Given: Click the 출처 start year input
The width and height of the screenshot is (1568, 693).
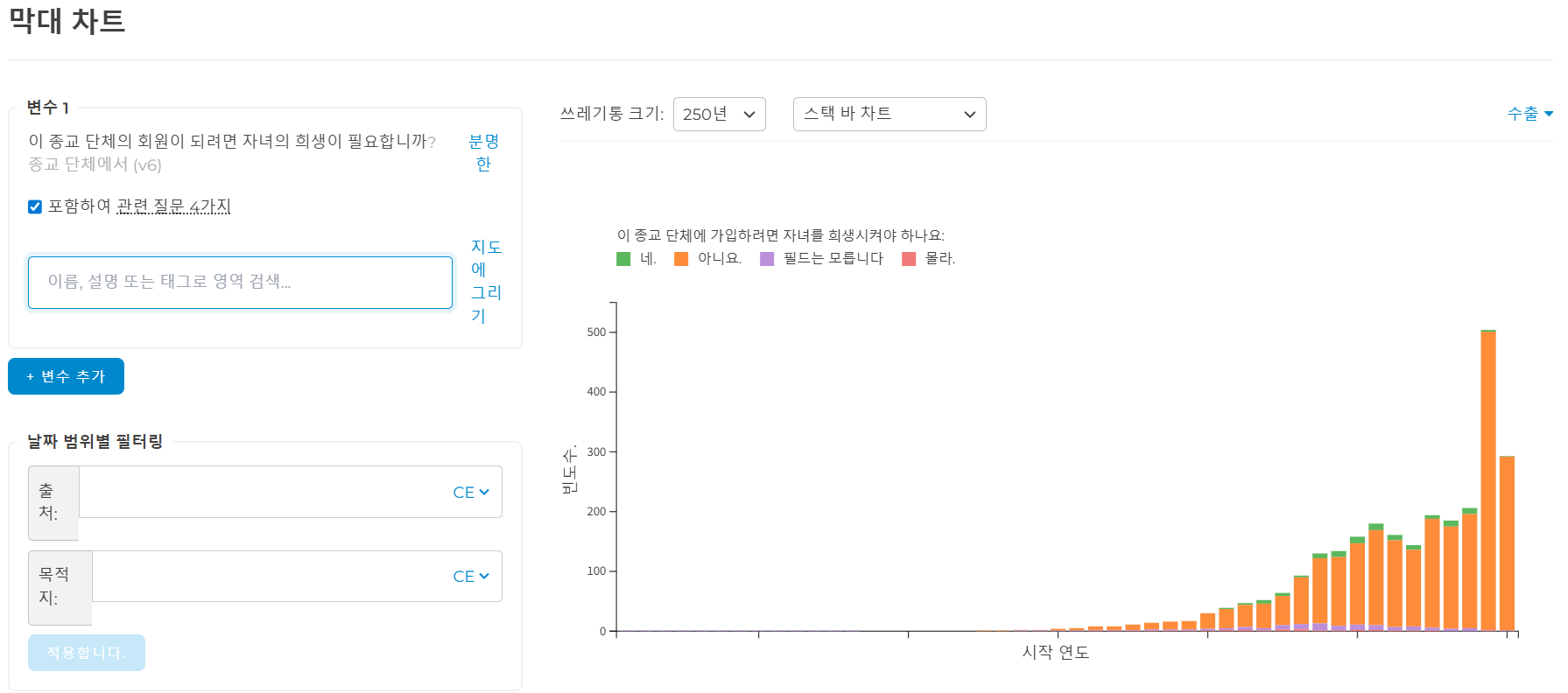Looking at the screenshot, I should tap(263, 492).
